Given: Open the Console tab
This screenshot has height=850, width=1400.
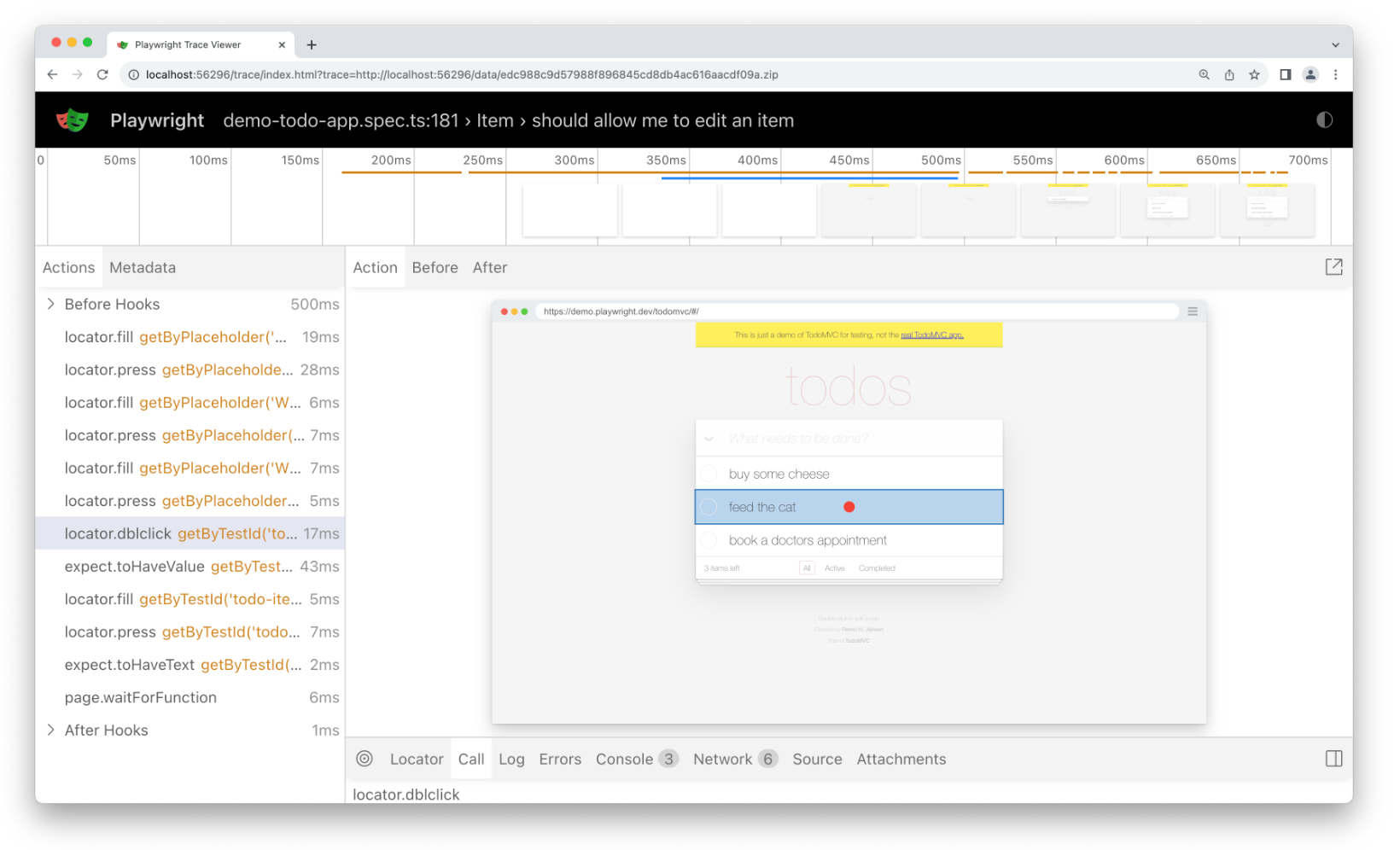Looking at the screenshot, I should click(x=637, y=759).
